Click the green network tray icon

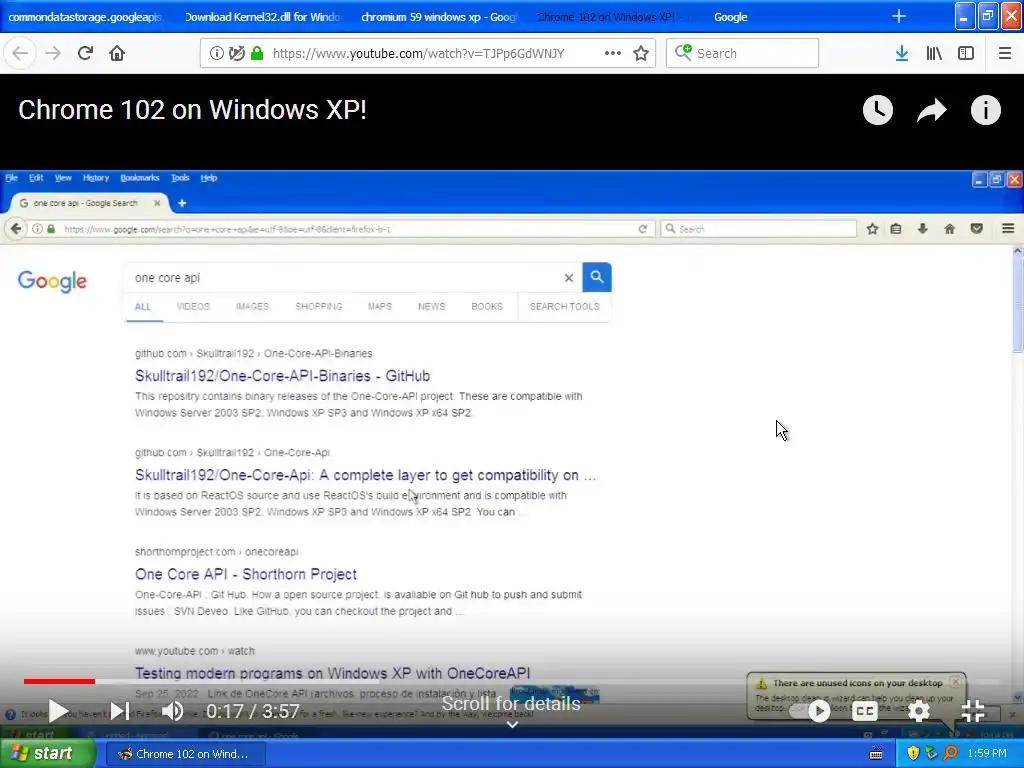point(932,754)
